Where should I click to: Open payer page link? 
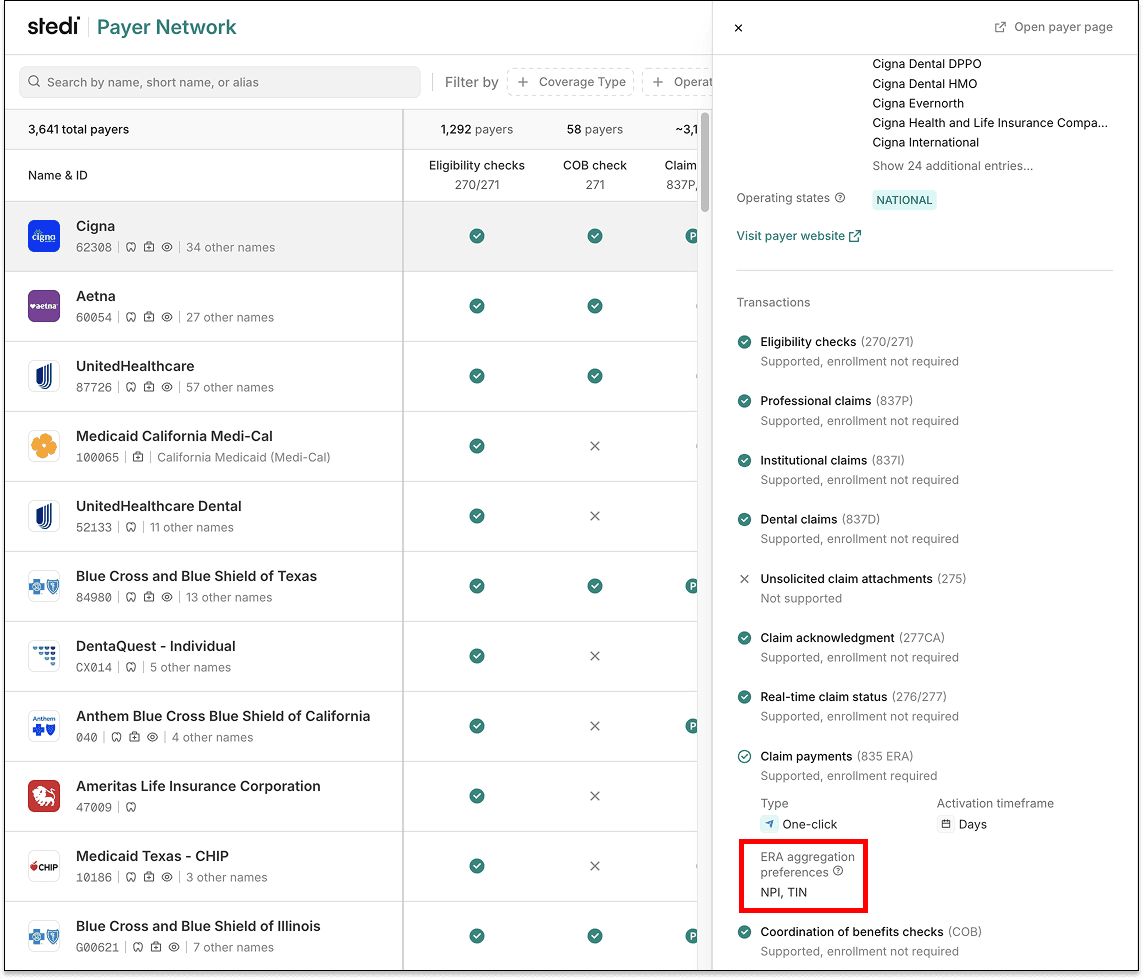pos(1053,27)
